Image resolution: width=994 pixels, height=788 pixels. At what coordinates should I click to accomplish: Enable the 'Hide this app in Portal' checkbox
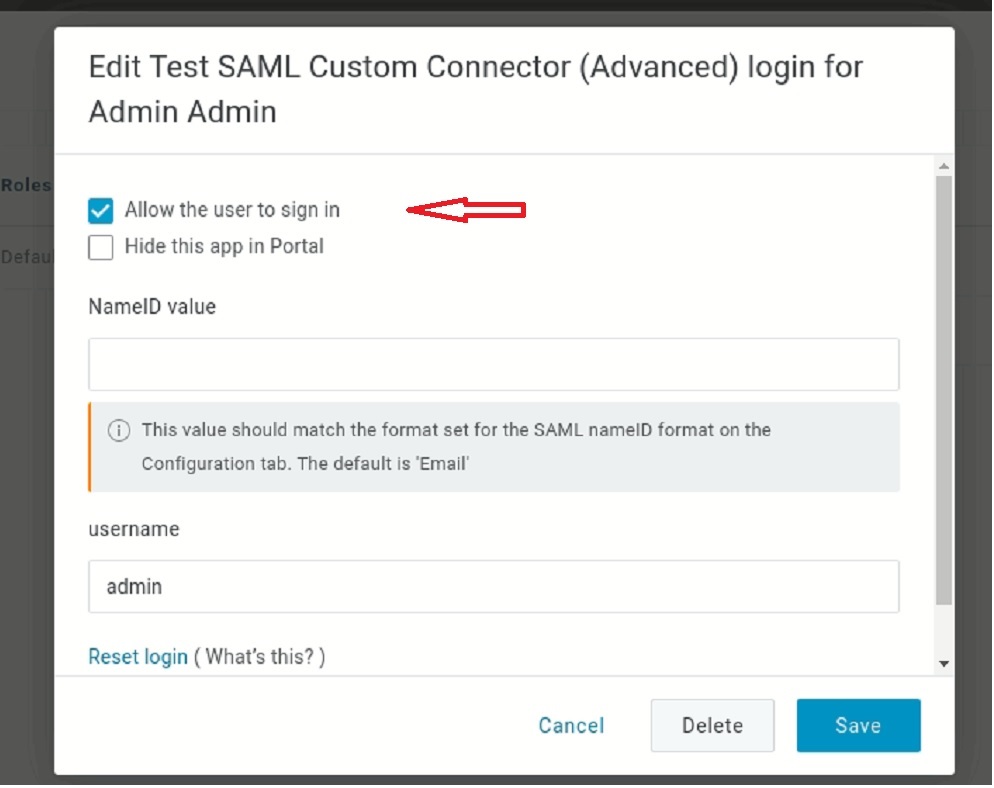(x=101, y=247)
